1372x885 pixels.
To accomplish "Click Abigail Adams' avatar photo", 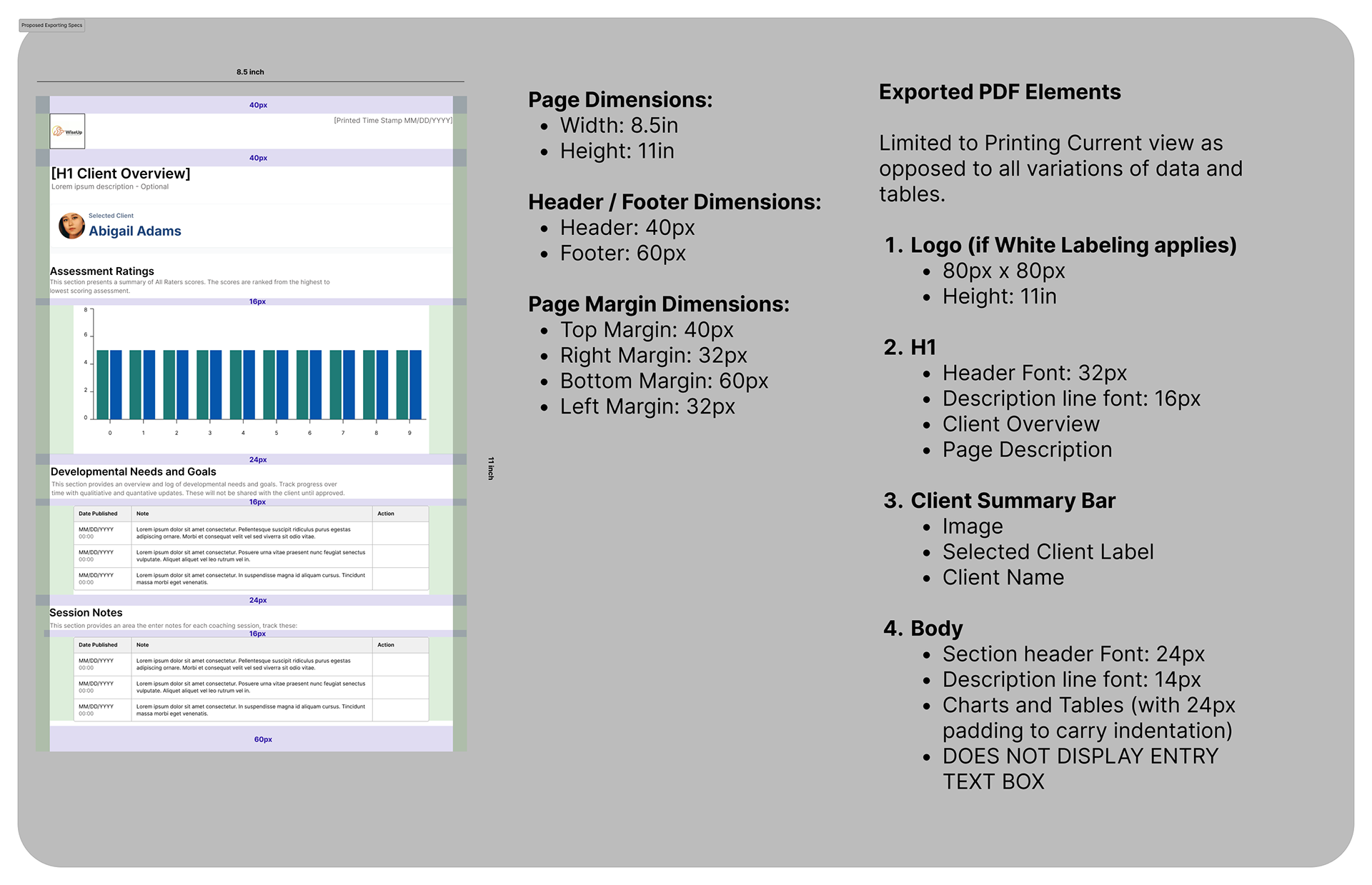I will 71,226.
